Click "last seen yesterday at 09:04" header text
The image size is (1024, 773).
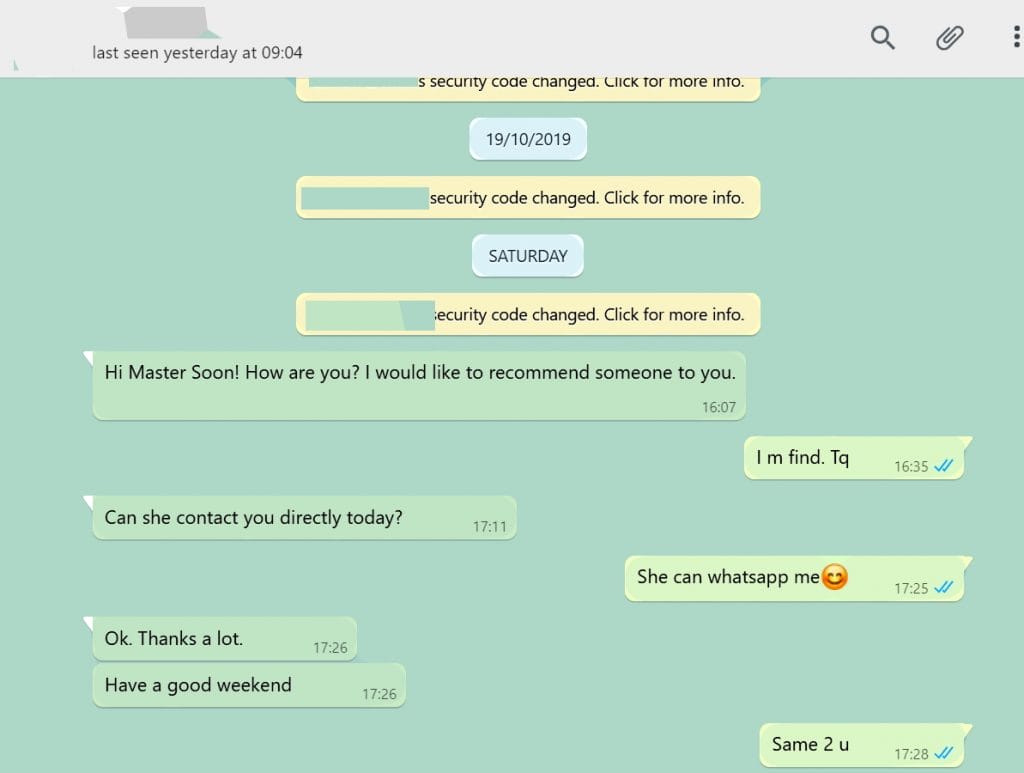point(197,53)
